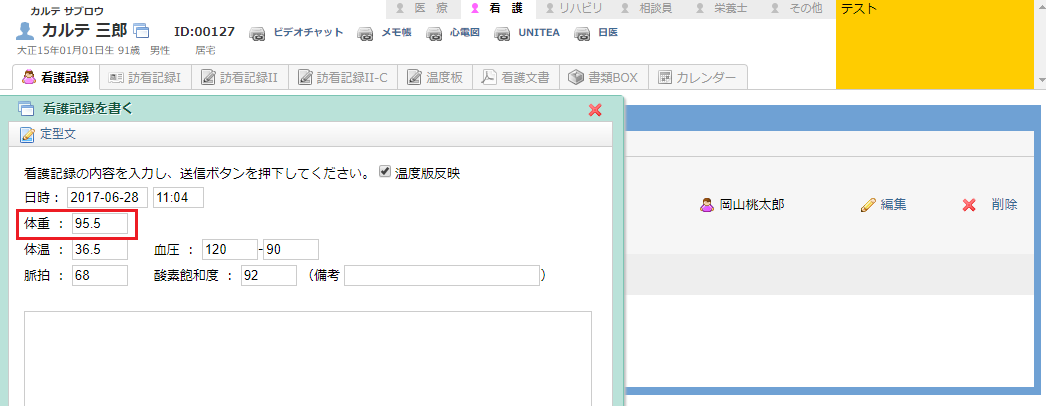The height and width of the screenshot is (406, 1046).
Task: Select the 医療 role tab
Action: (422, 9)
